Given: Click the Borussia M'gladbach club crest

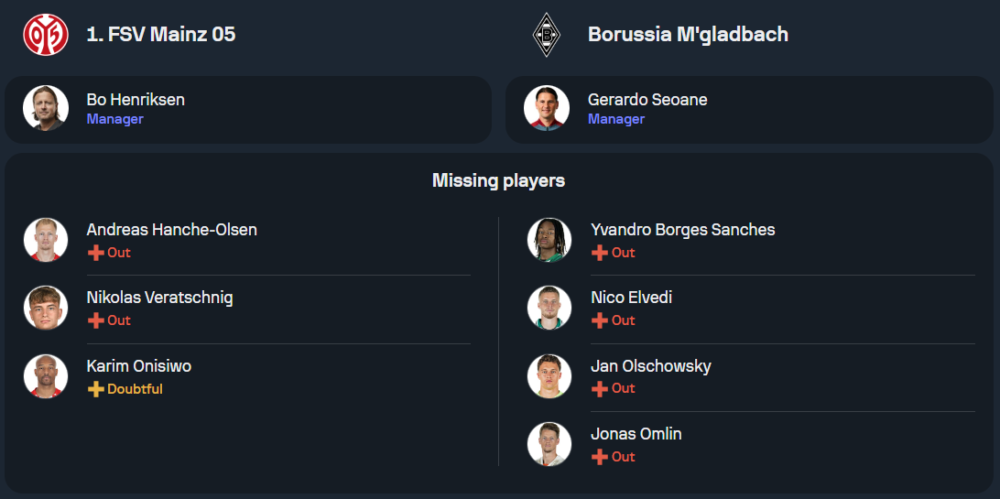Looking at the screenshot, I should (547, 34).
